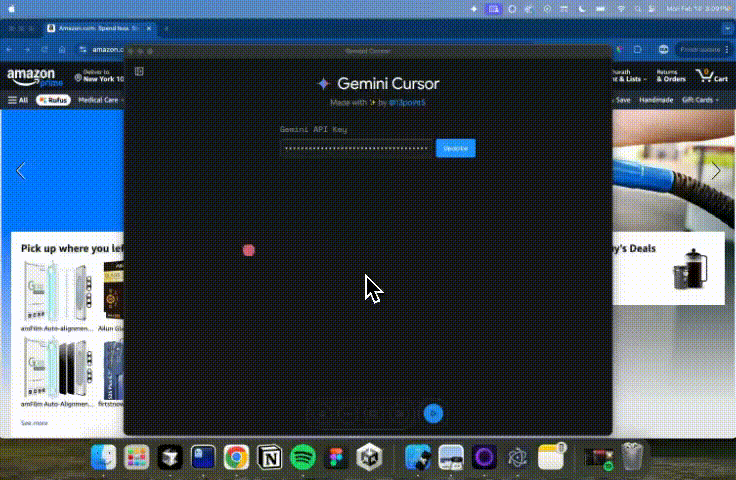Click the Gemini sparkle menu bar icon
Viewport: 736px width, 480px height.
click(474, 9)
